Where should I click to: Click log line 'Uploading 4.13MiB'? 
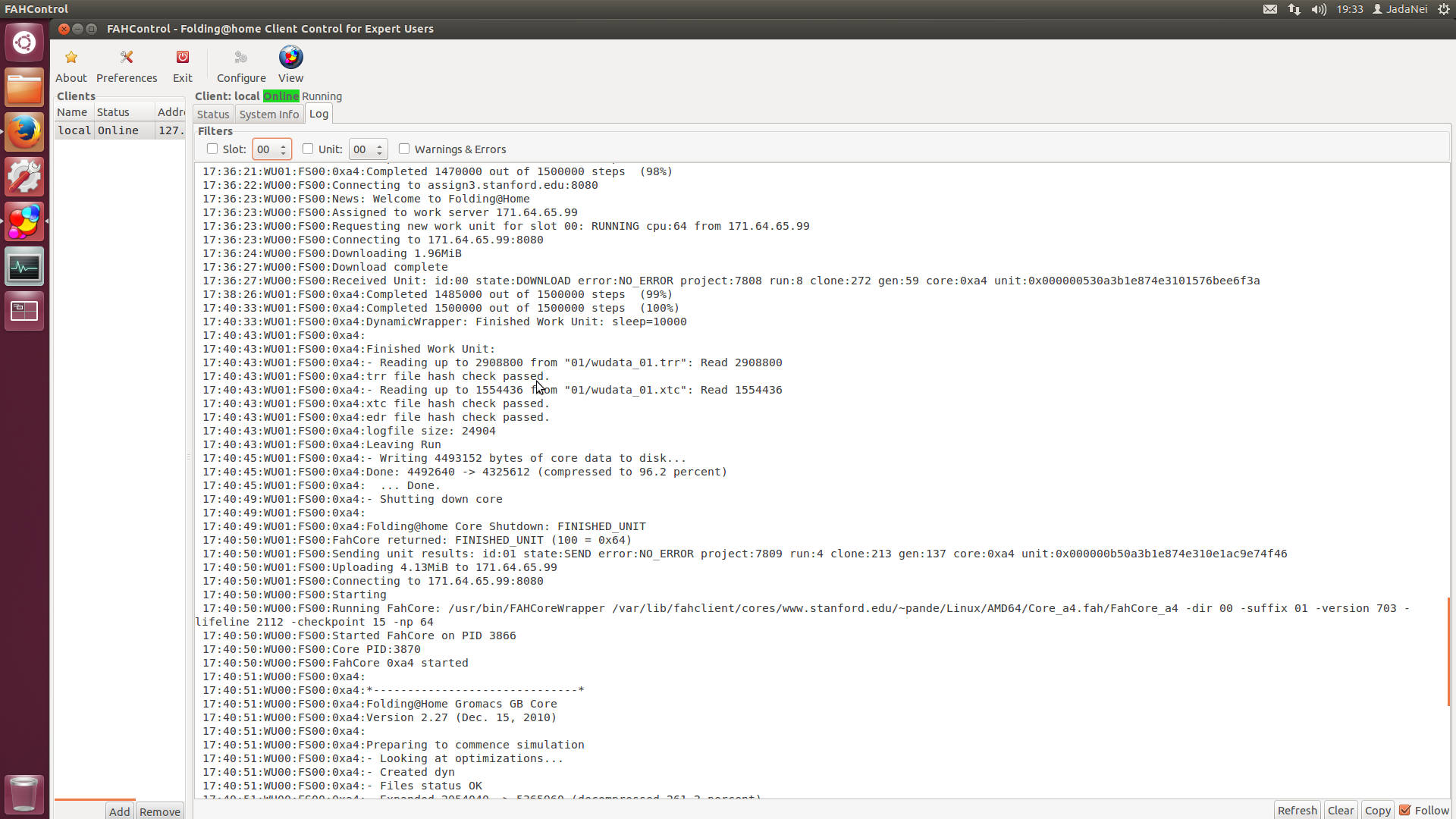(380, 567)
